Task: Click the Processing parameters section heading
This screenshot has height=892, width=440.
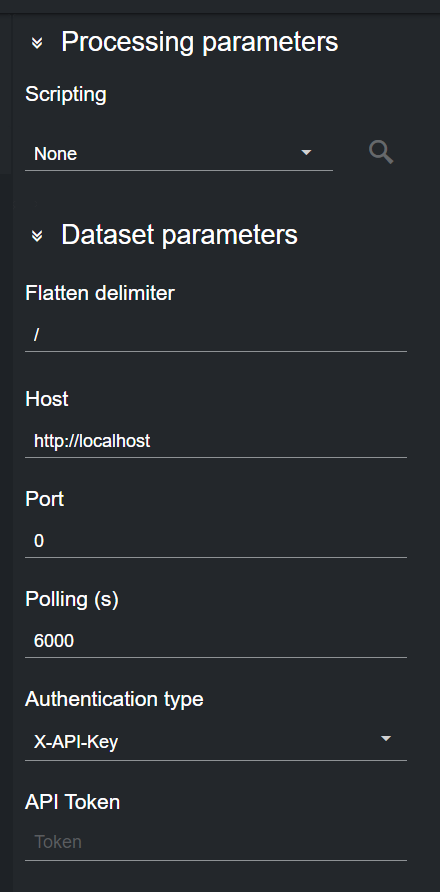Action: (199, 42)
